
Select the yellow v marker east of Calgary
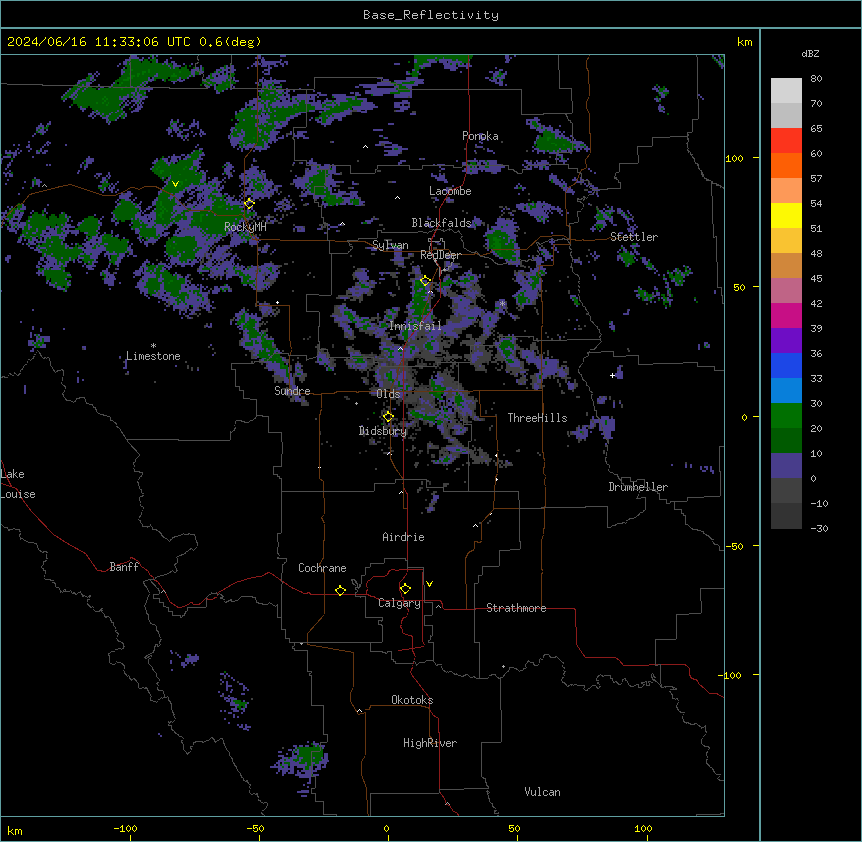(x=429, y=584)
